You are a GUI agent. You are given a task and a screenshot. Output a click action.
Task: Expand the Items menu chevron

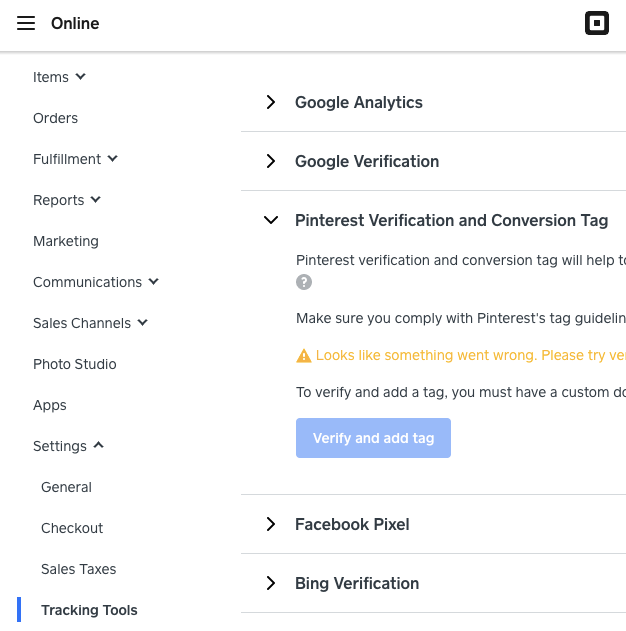pos(80,76)
